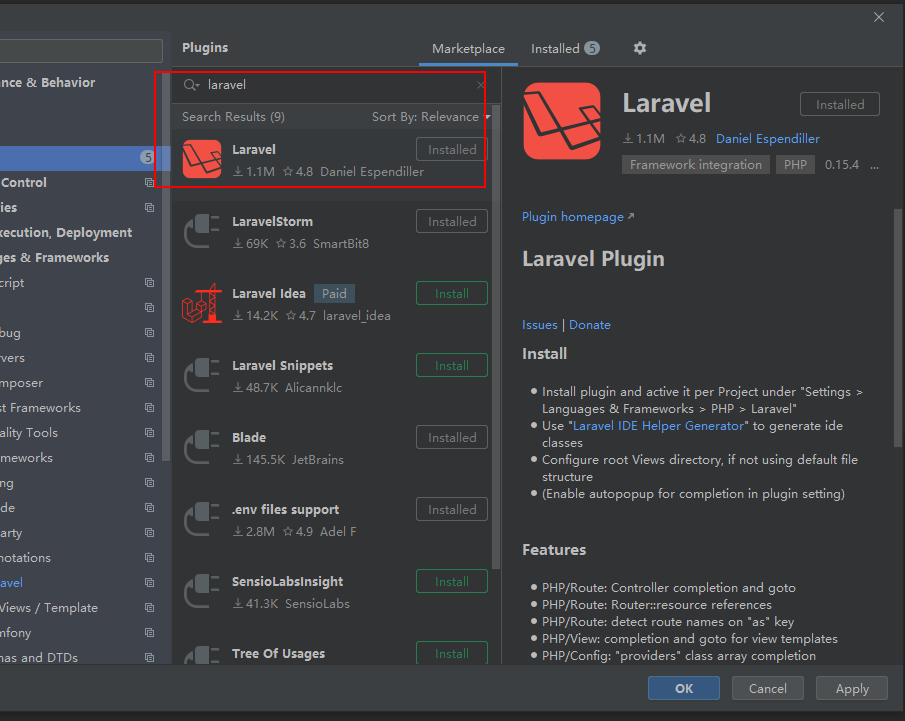Open the Laravel IDE Helper Generator link
The height and width of the screenshot is (721, 905).
[x=658, y=426]
